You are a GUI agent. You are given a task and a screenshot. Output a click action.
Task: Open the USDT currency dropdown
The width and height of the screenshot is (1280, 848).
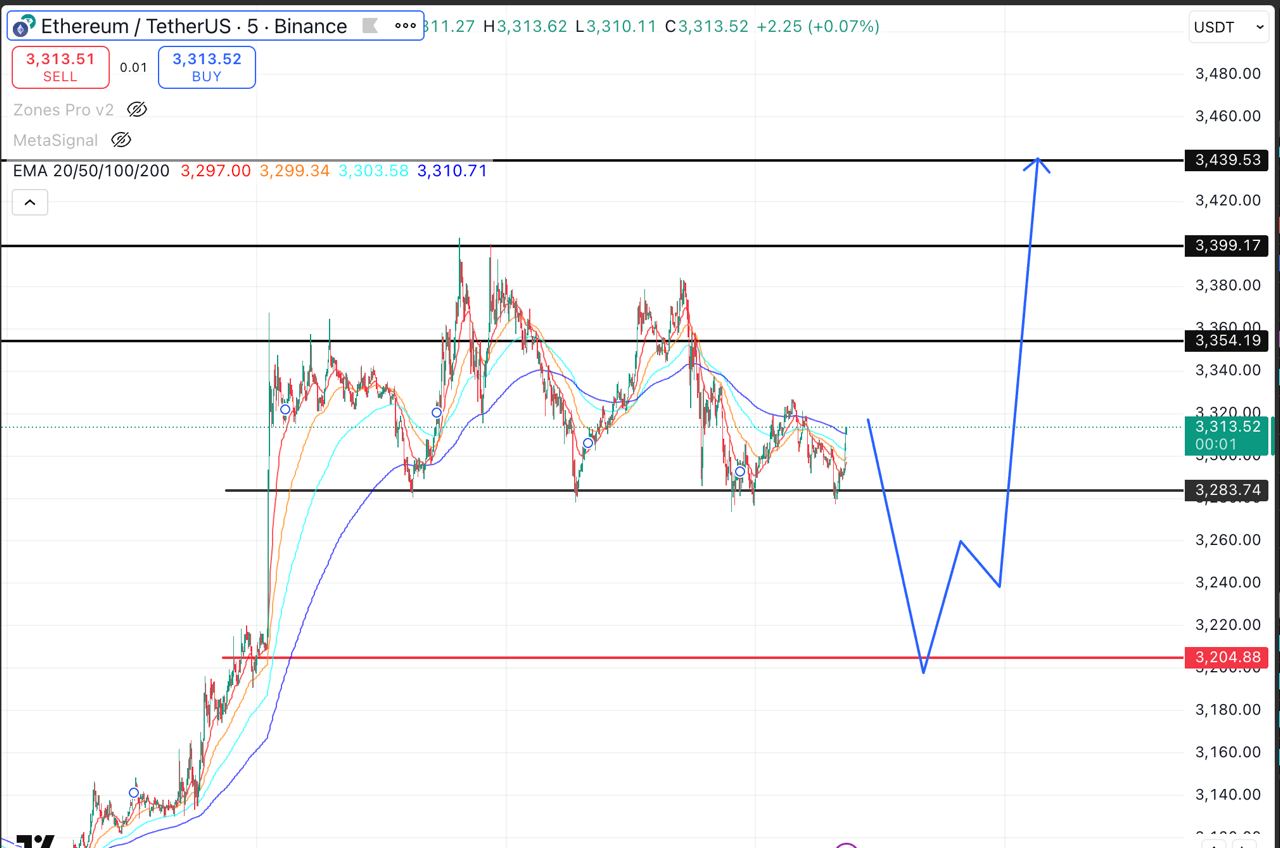point(1228,28)
